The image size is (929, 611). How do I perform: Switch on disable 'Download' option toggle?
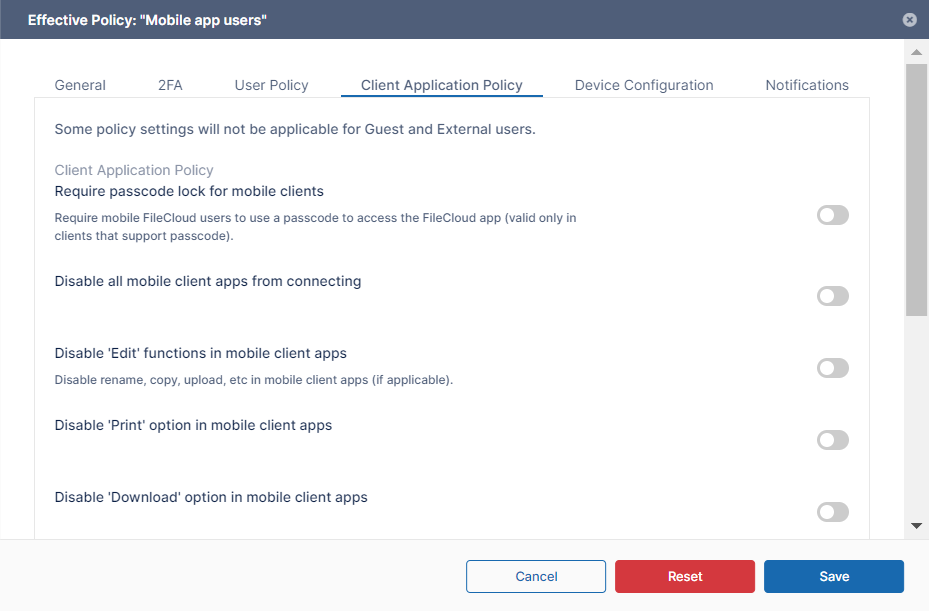click(x=832, y=512)
